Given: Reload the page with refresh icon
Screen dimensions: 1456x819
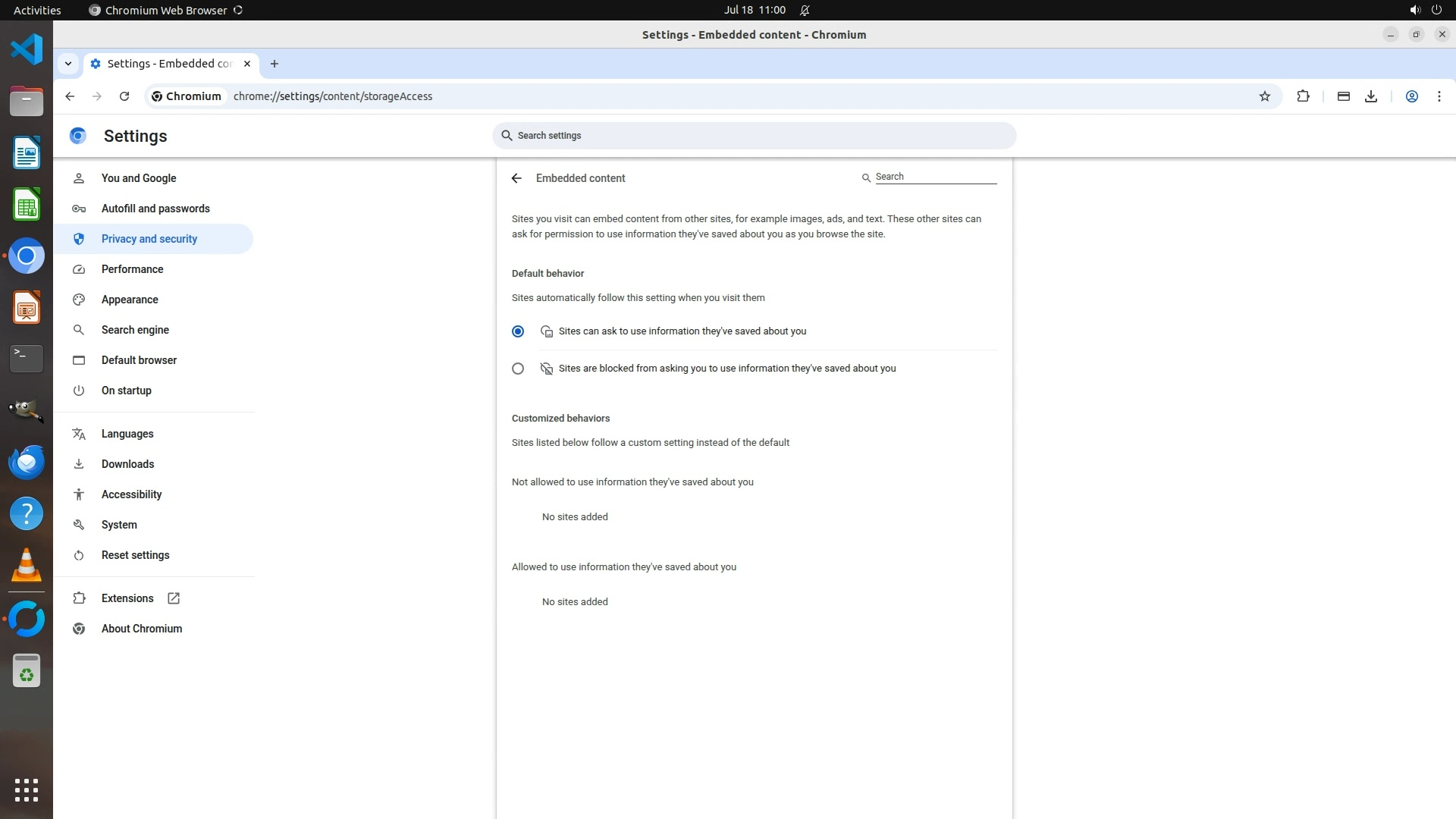Looking at the screenshot, I should [x=124, y=96].
